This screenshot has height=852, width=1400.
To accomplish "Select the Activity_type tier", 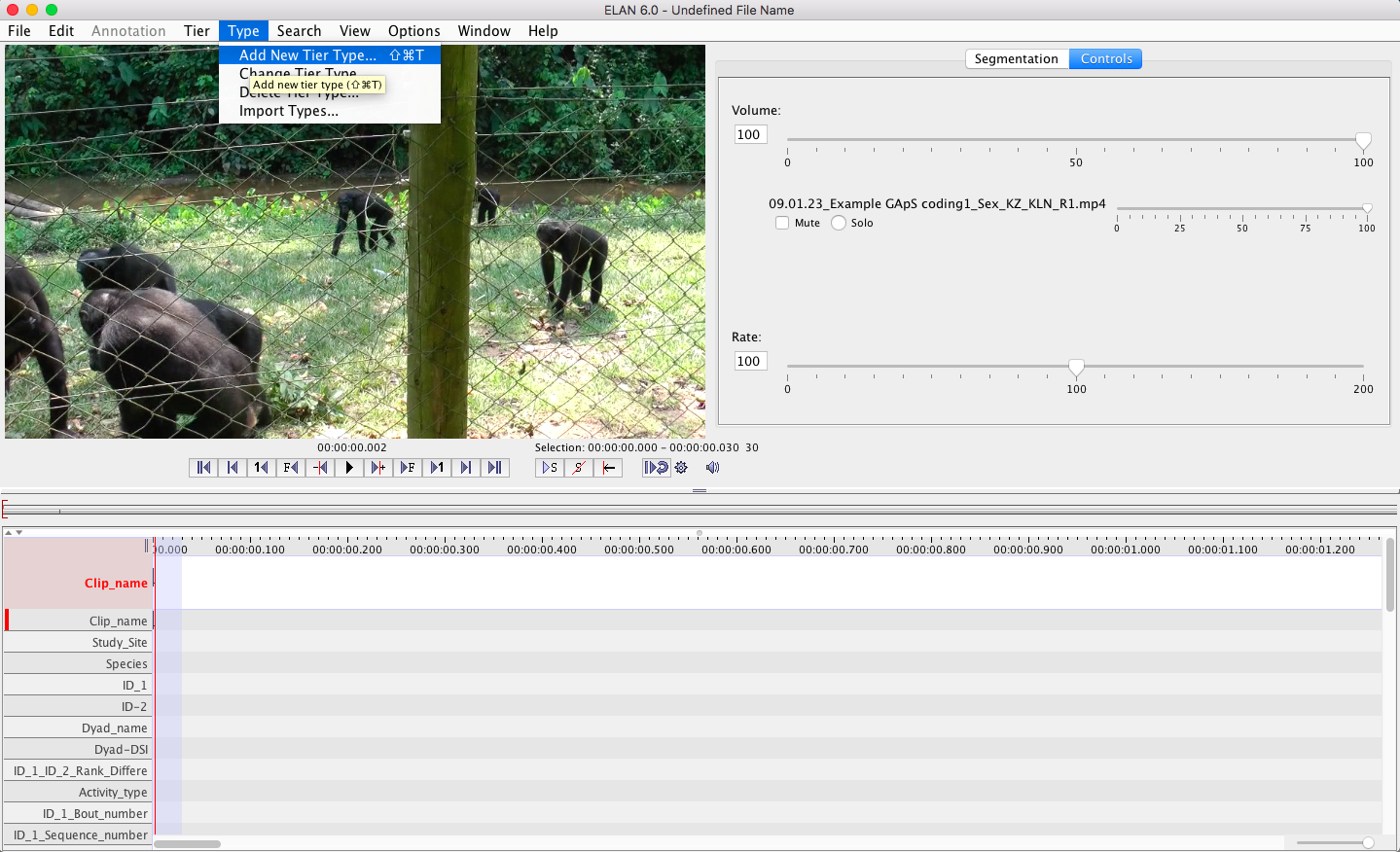I will pyautogui.click(x=78, y=792).
